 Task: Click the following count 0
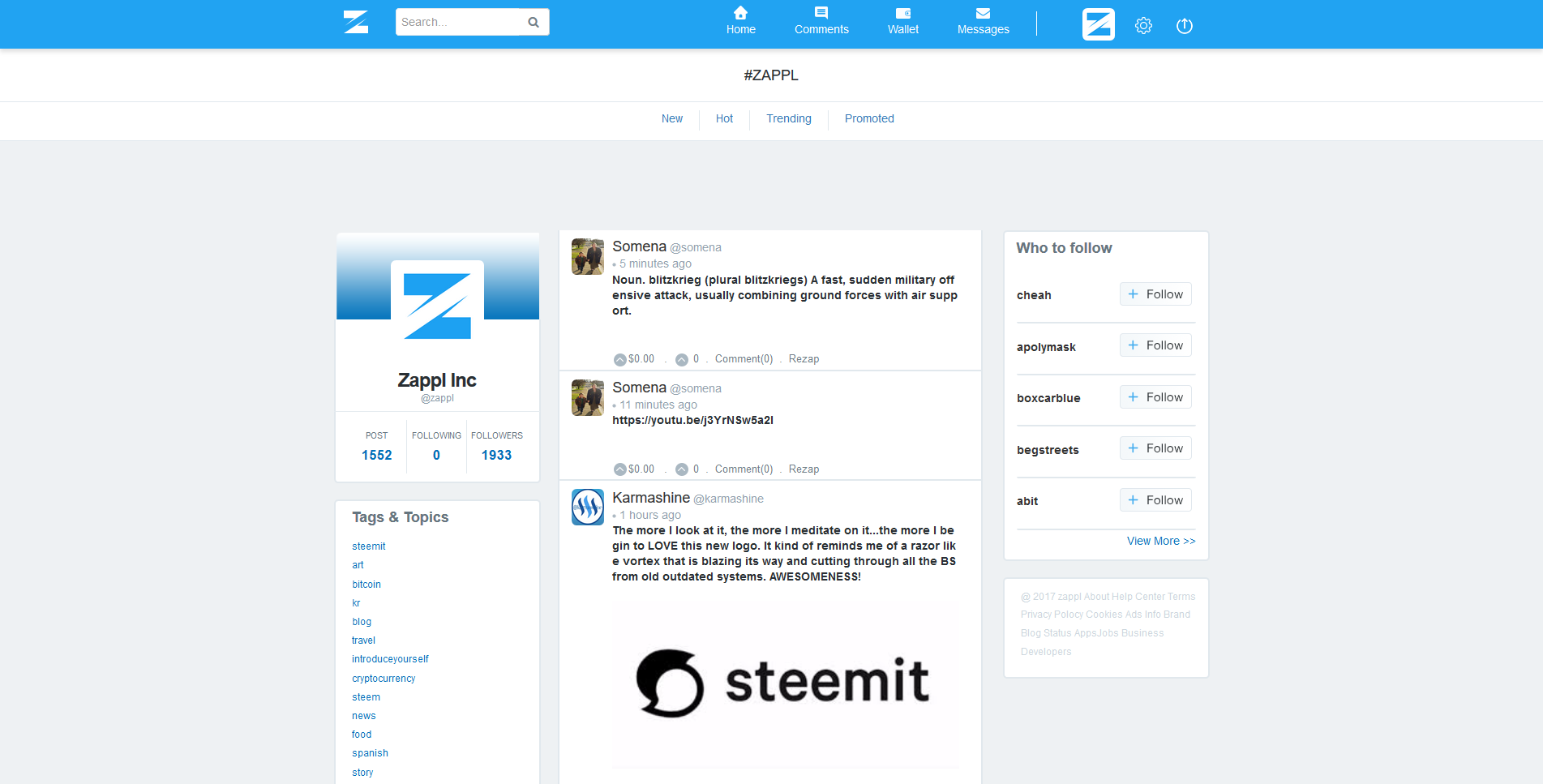436,455
